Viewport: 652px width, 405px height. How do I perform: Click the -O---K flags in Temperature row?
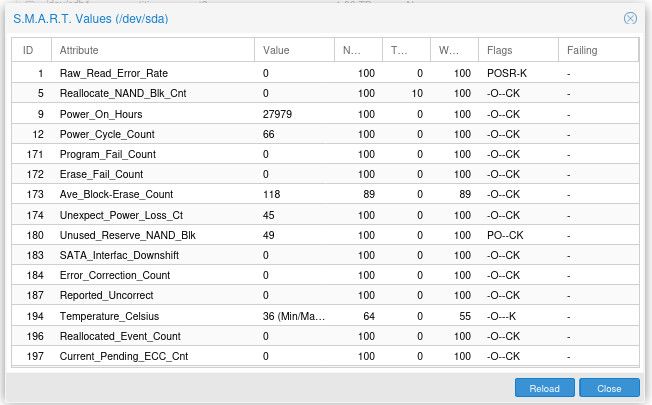tap(501, 316)
